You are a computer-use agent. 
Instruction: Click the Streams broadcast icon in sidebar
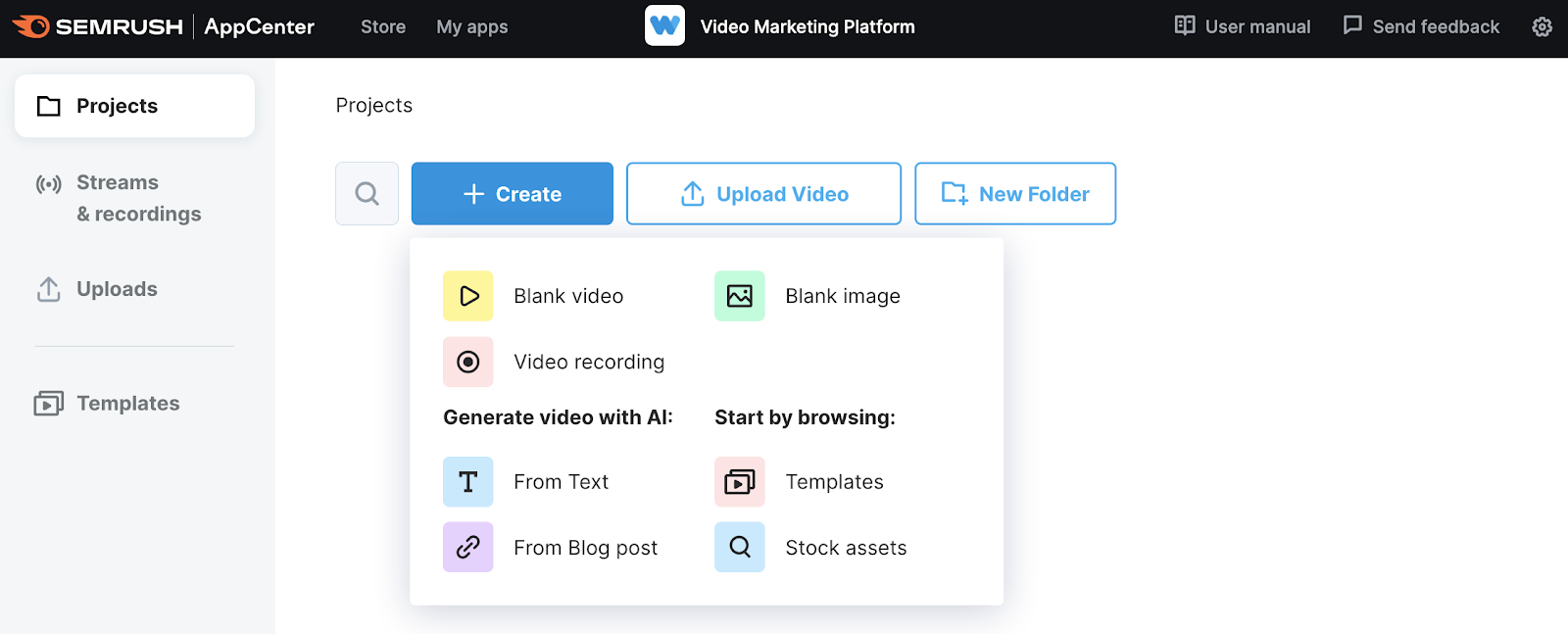49,184
